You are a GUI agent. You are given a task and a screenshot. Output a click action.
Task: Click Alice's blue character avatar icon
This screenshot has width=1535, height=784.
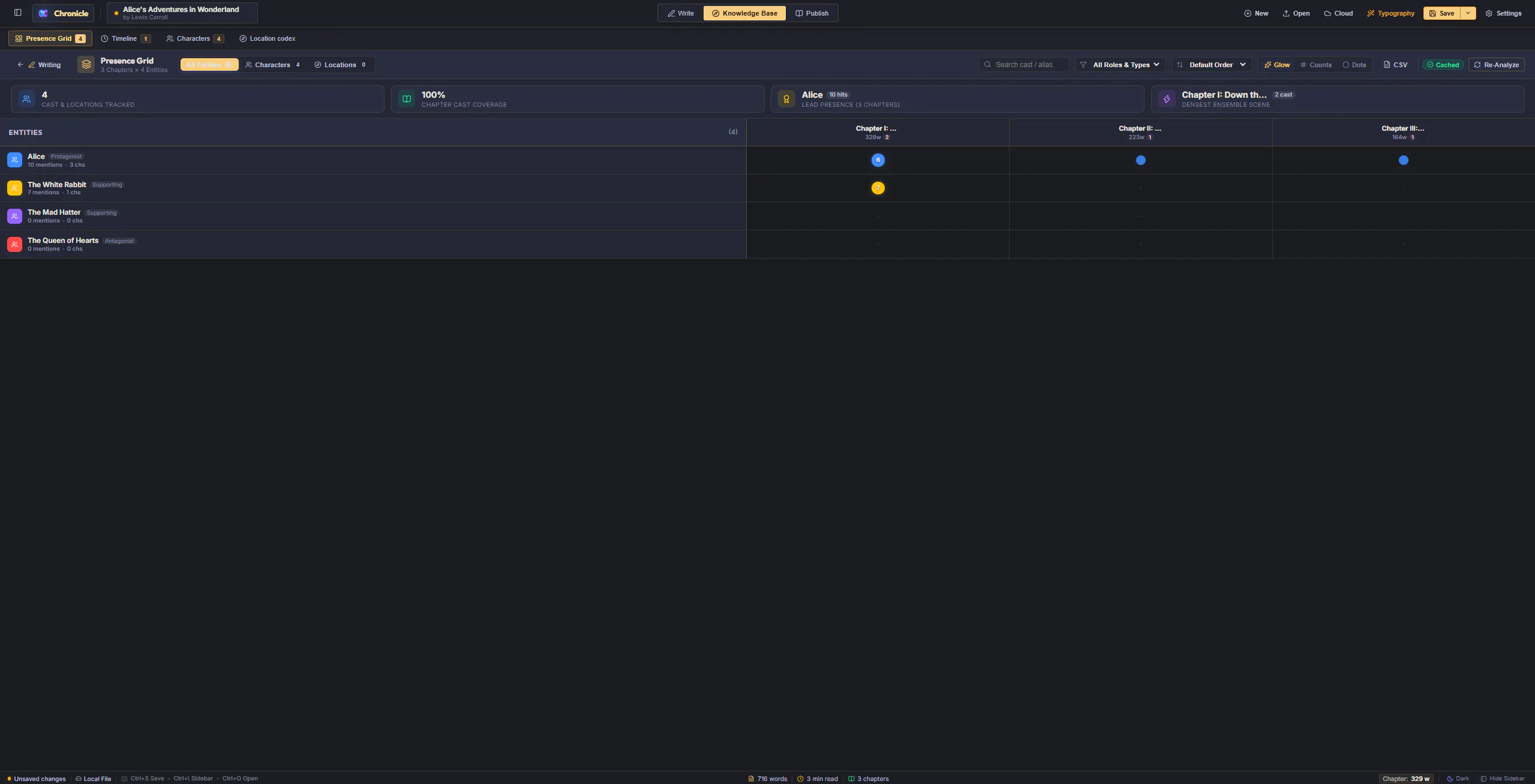point(14,160)
